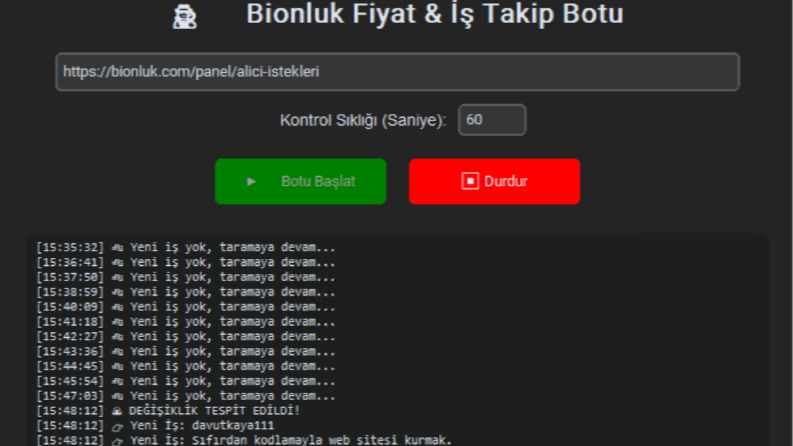Click the log line at 15:47:03
793x446 pixels.
pyautogui.click(x=186, y=395)
